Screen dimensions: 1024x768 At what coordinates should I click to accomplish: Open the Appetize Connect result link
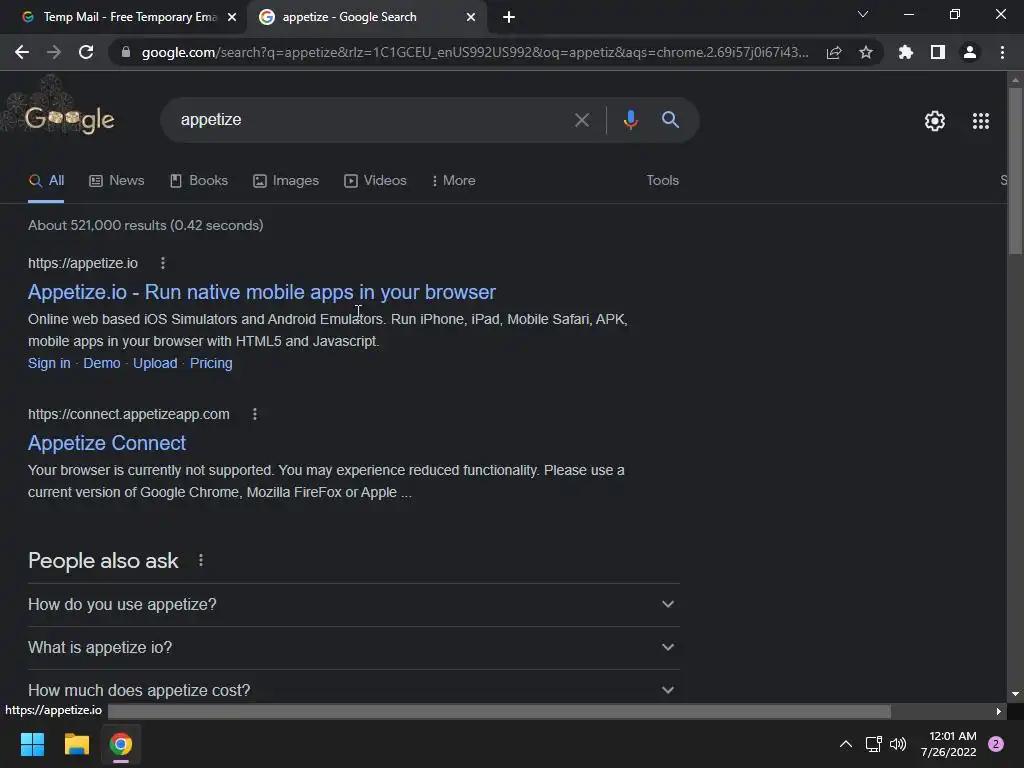pos(107,443)
